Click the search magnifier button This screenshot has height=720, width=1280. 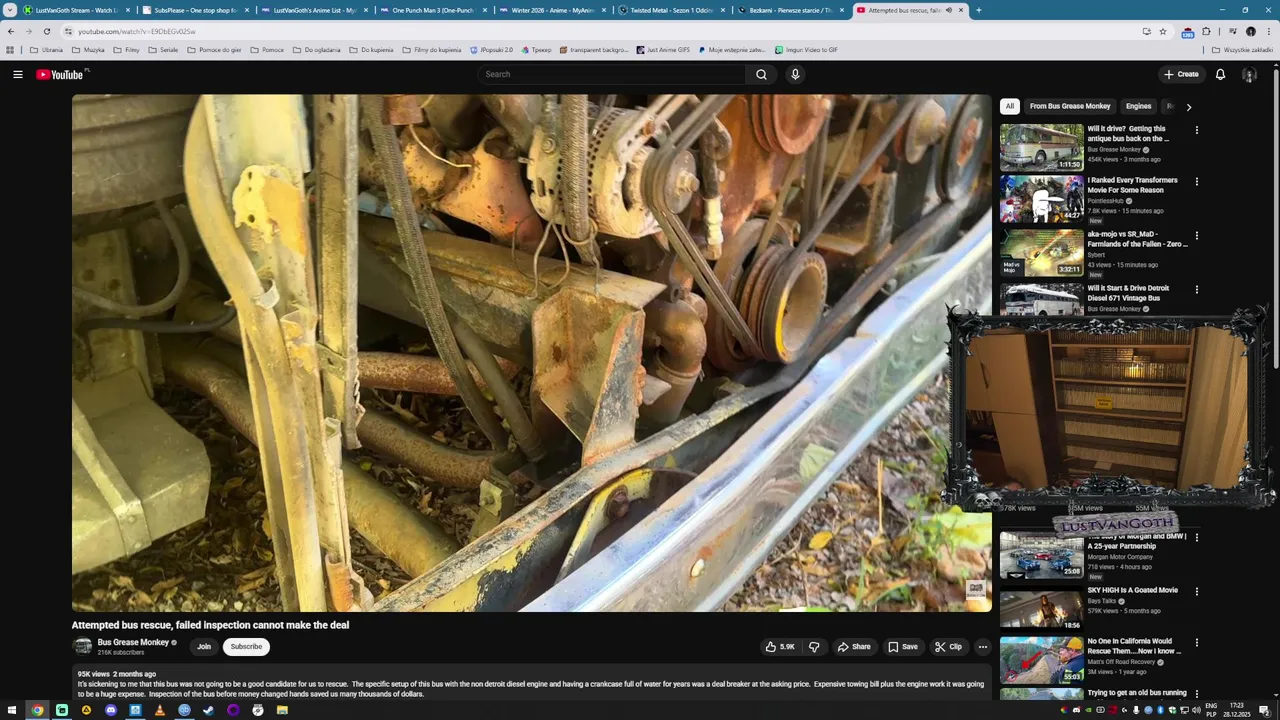761,74
